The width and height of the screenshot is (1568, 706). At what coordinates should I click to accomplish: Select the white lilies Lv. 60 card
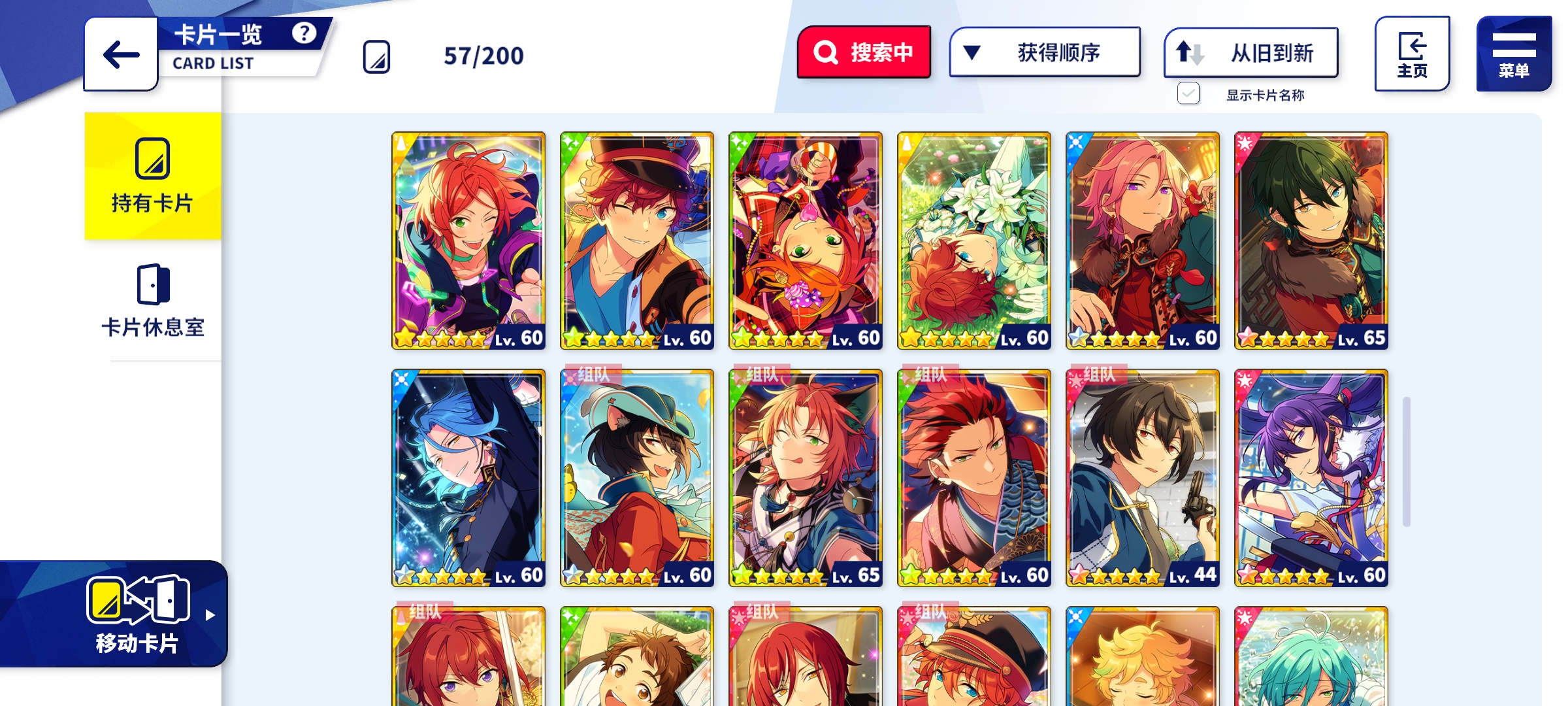click(x=974, y=241)
